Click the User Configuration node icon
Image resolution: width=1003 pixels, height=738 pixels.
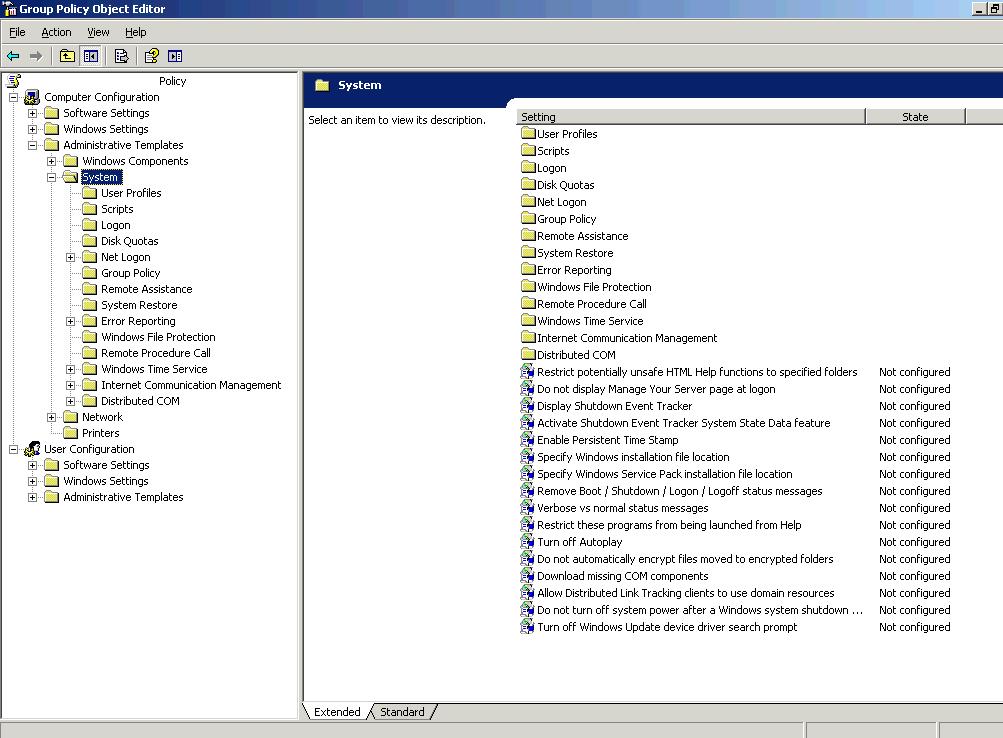[x=32, y=449]
